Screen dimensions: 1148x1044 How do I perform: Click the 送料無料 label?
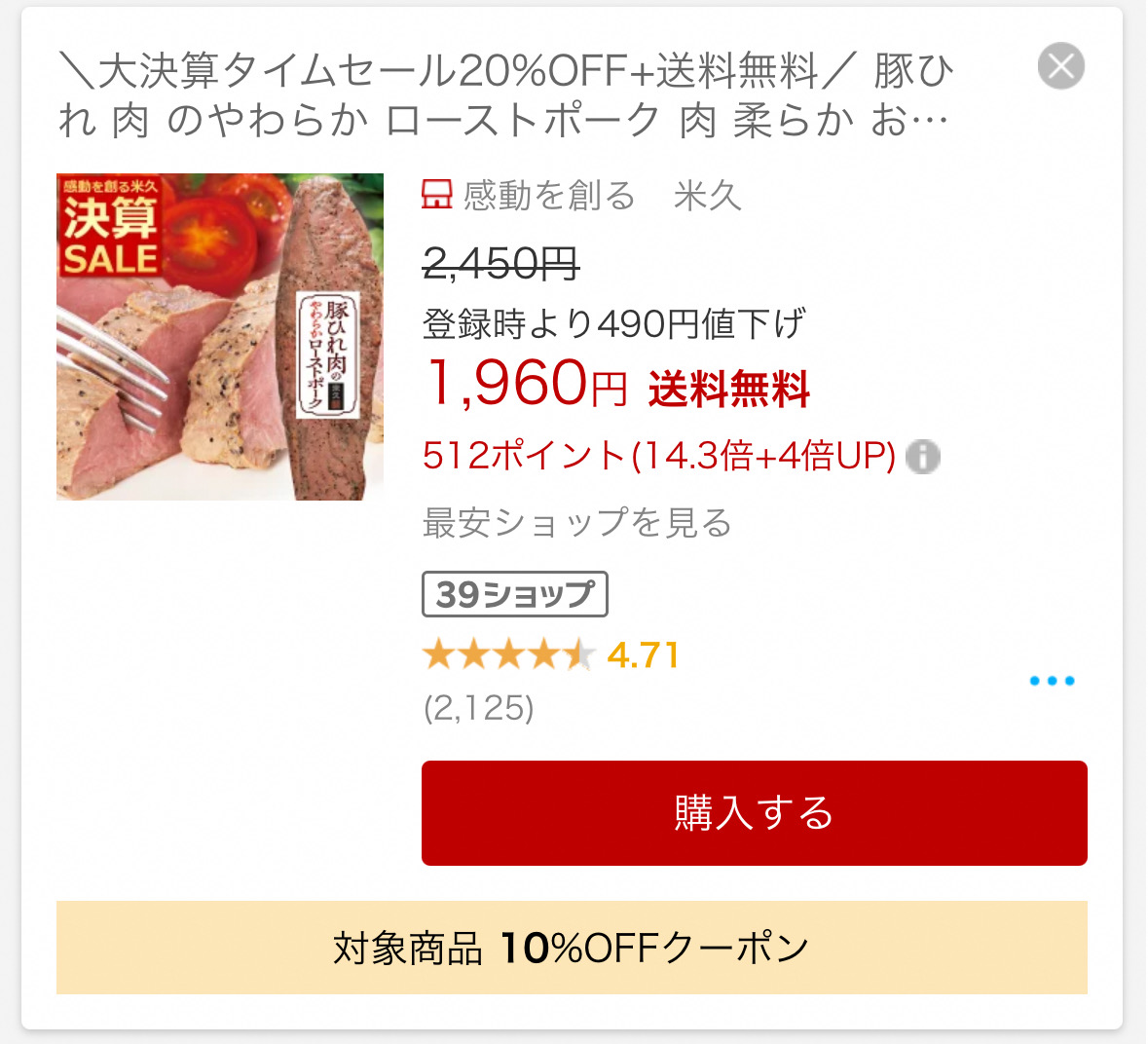pos(728,389)
